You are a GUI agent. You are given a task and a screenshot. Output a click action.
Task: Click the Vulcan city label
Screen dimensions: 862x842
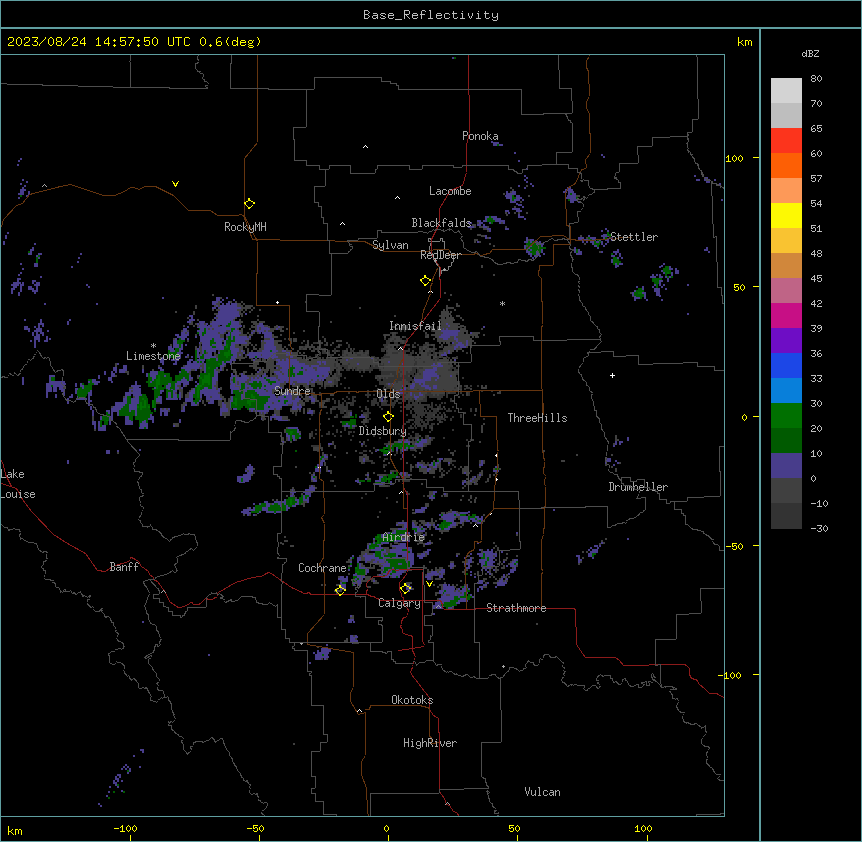[543, 792]
